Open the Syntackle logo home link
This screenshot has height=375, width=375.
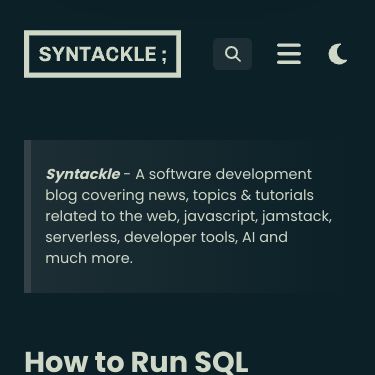pos(102,54)
